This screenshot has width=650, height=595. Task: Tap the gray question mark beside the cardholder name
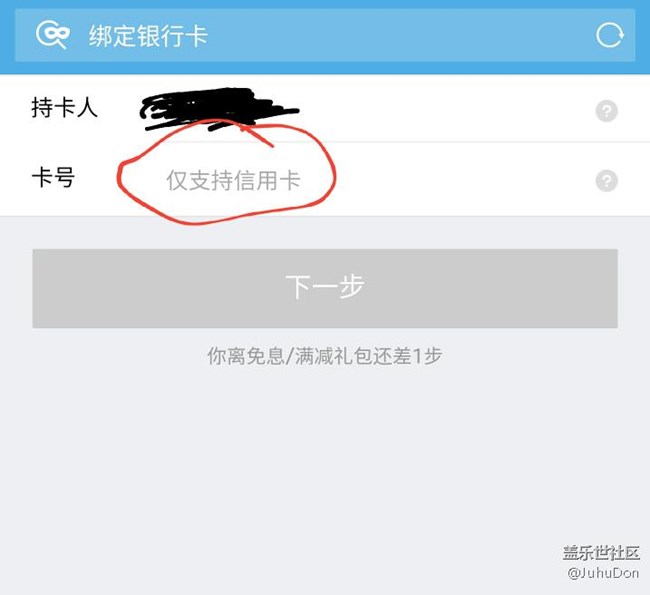[606, 111]
